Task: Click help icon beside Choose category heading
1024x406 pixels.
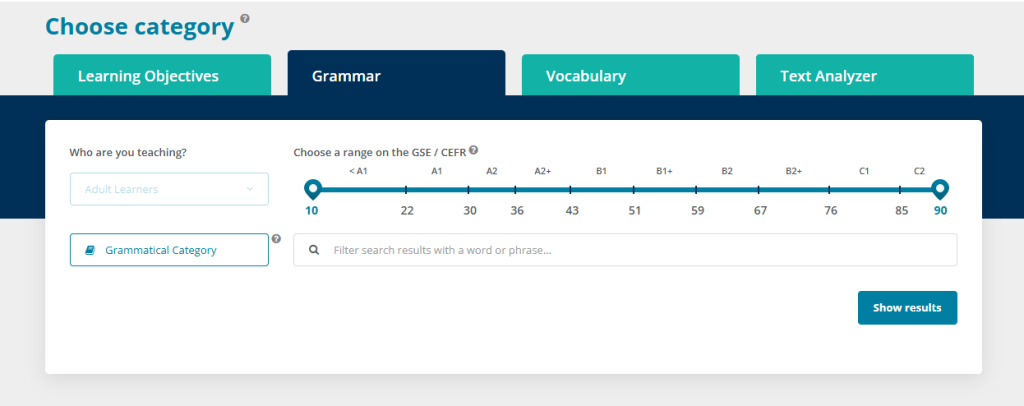Action: coord(246,19)
